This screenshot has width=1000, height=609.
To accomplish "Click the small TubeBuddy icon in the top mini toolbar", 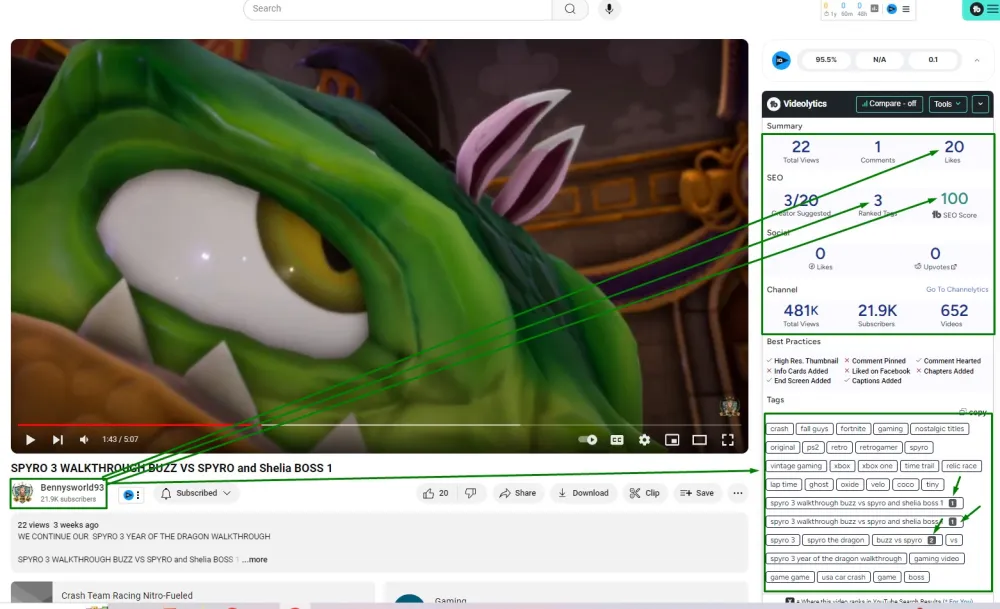I will coord(892,9).
